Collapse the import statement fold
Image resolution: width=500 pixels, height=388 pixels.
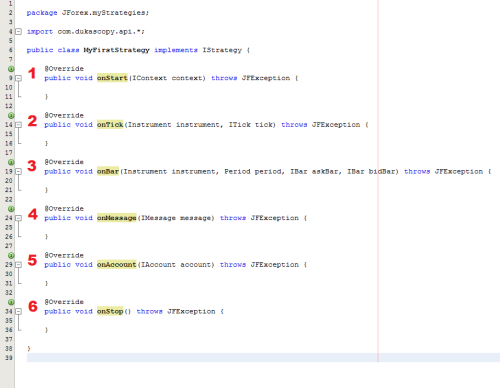click(19, 32)
